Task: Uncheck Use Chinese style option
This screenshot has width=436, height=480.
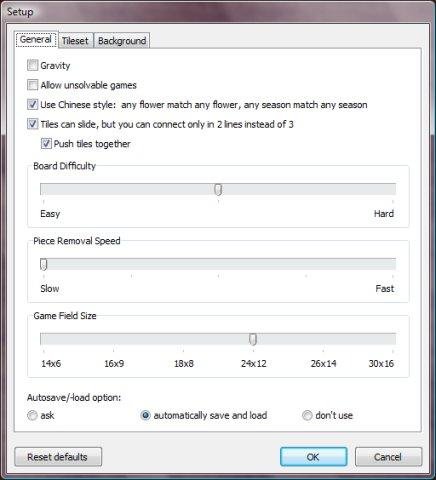Action: (32, 105)
